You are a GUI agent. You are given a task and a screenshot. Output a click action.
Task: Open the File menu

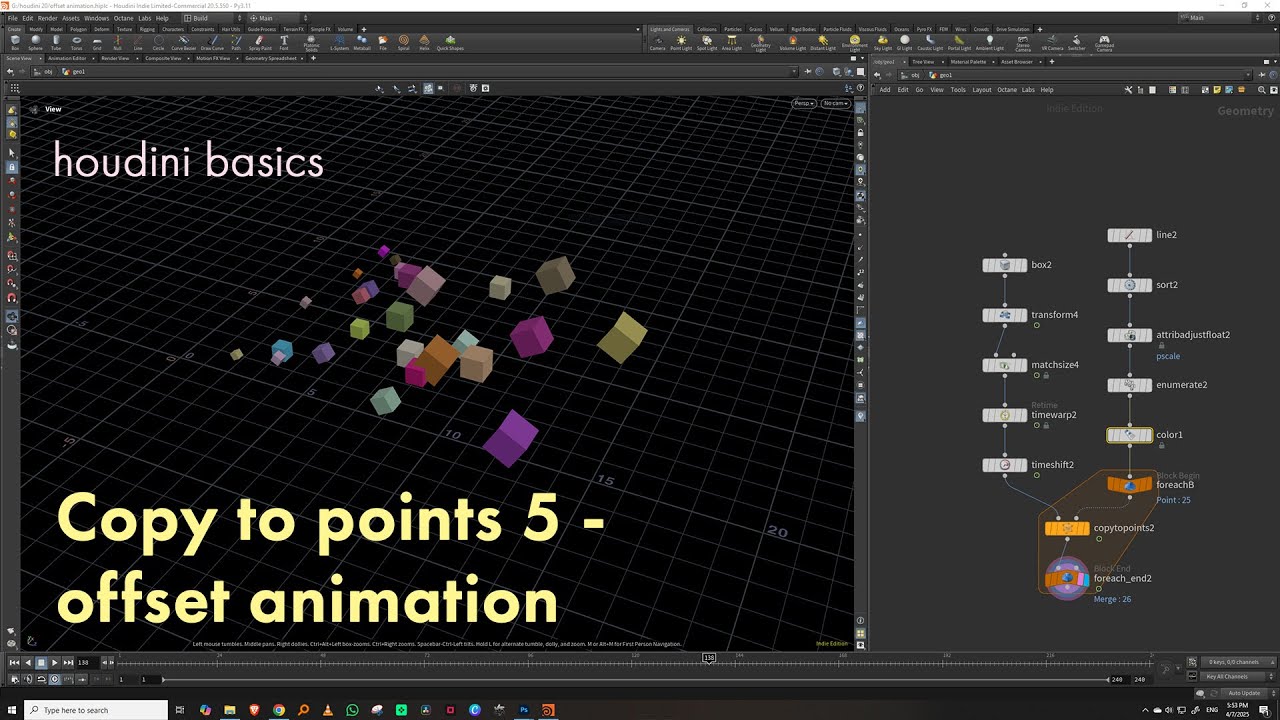[13, 18]
